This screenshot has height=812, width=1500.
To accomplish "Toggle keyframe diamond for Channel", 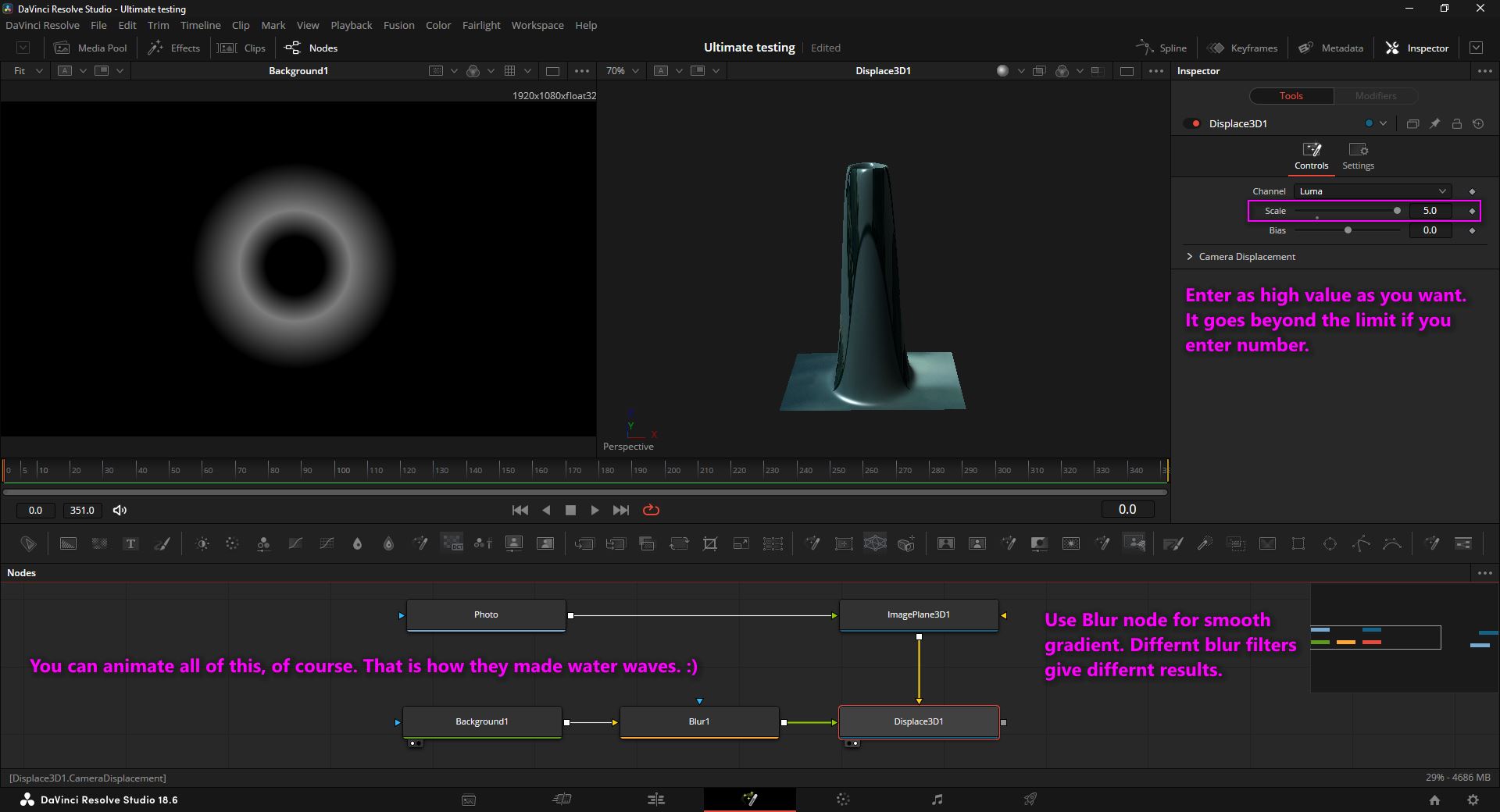I will coord(1472,191).
